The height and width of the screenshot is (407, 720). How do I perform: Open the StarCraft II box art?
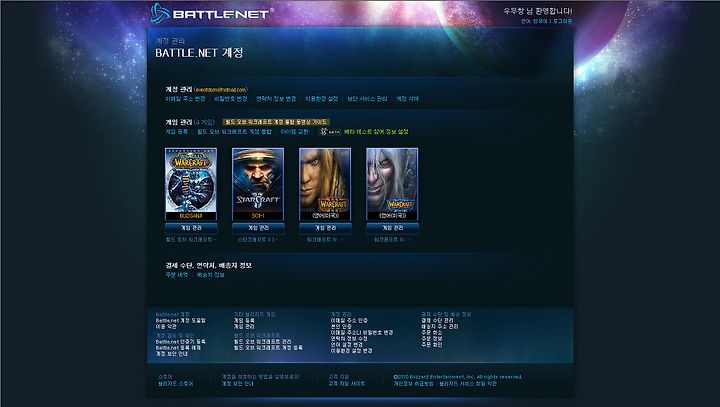click(x=258, y=184)
